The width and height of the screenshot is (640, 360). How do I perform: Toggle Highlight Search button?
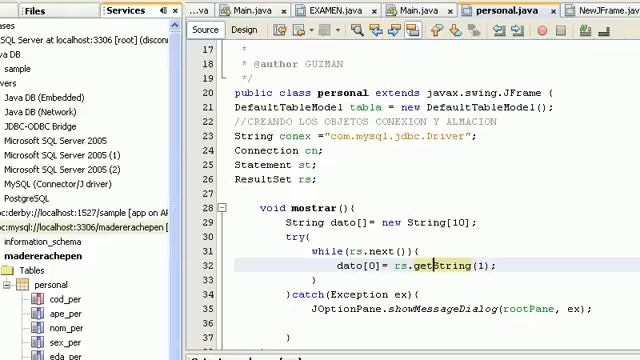point(413,30)
